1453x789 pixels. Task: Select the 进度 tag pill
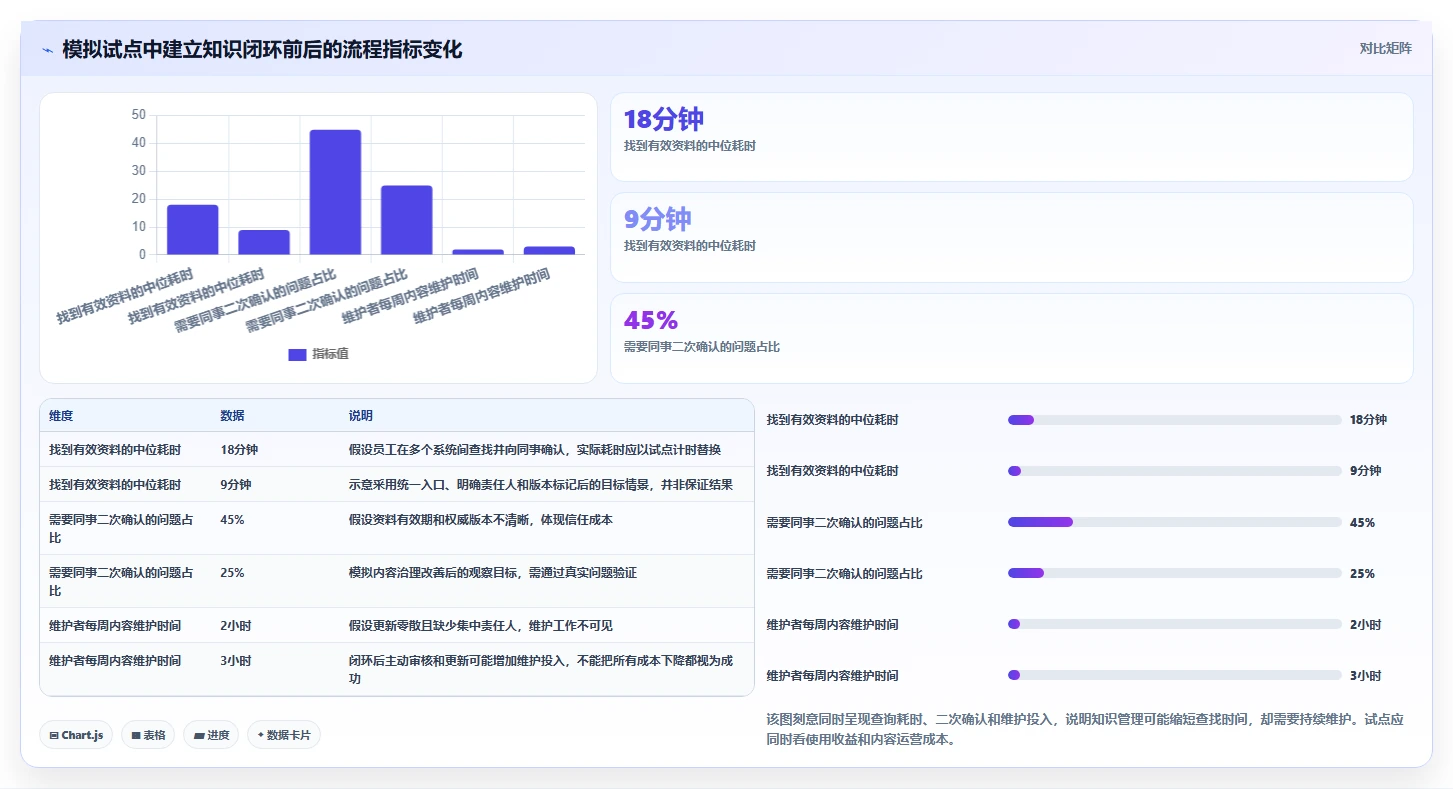tap(211, 735)
